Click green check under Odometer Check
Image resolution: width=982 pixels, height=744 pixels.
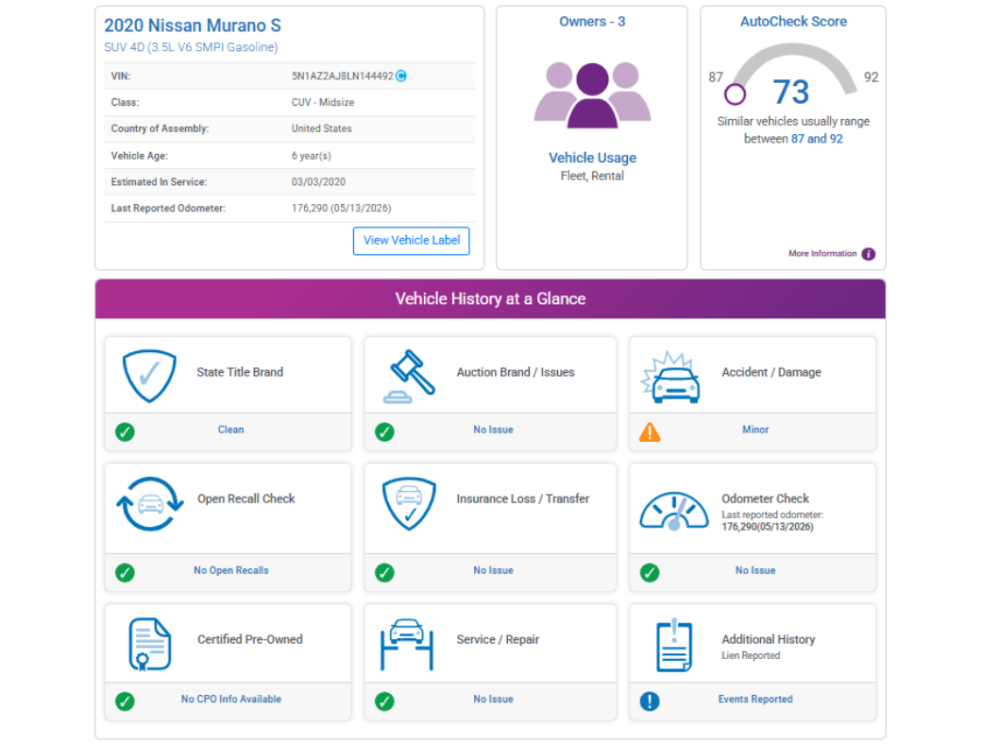[649, 572]
